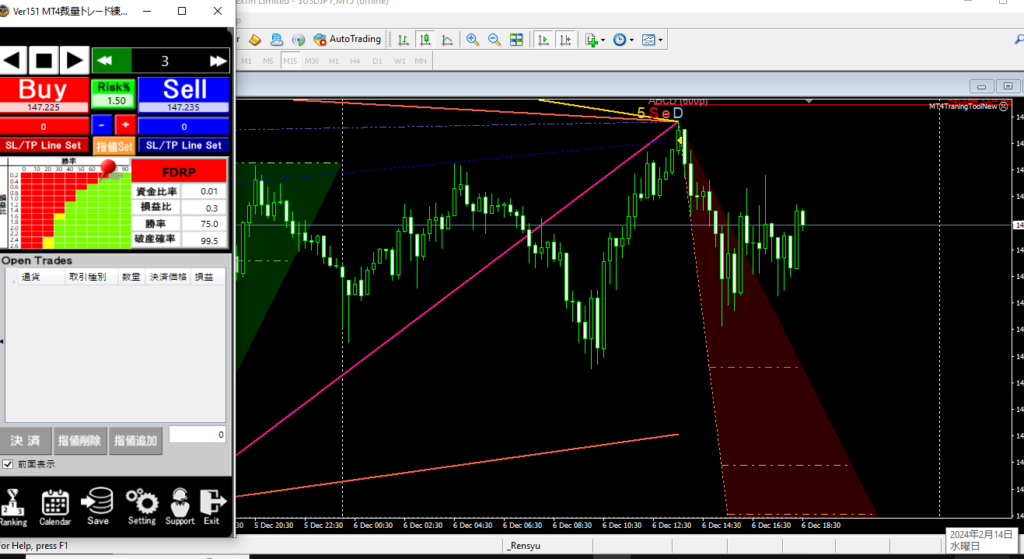Click the Save database icon
This screenshot has width=1024, height=559.
point(97,507)
